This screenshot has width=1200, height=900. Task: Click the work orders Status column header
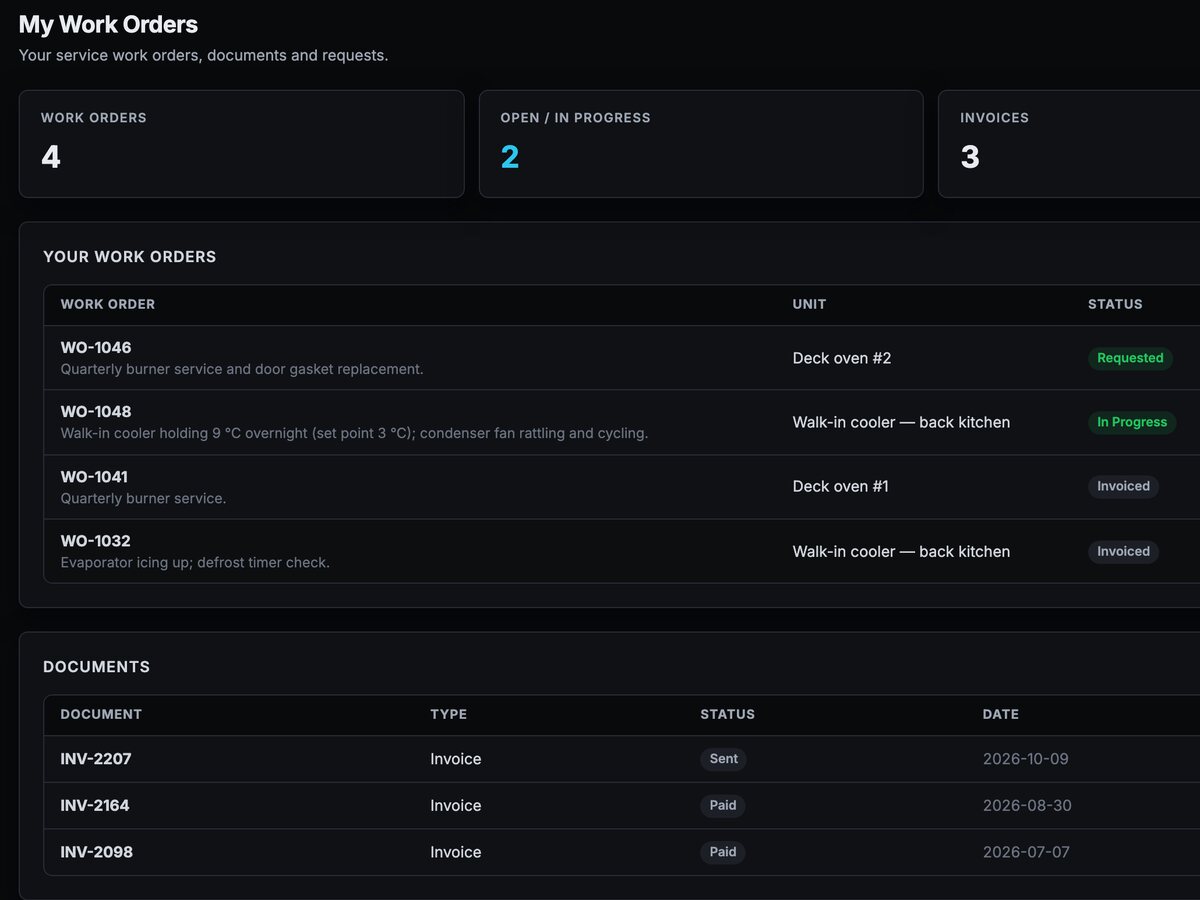(1115, 304)
